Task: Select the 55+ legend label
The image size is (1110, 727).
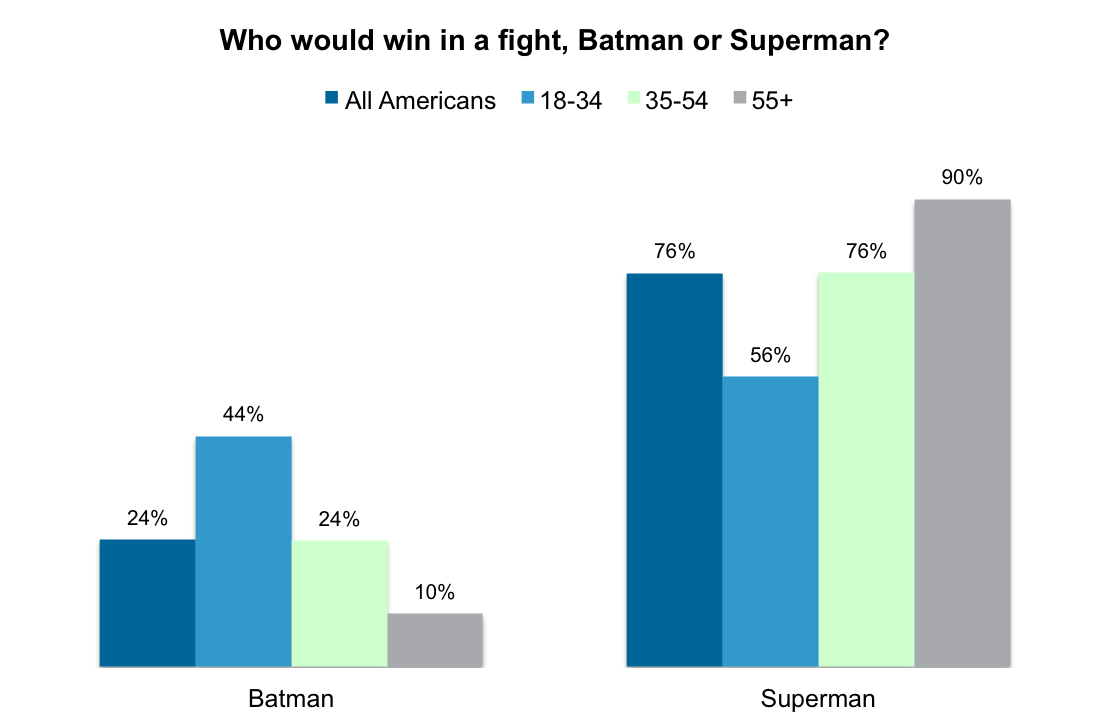Action: point(772,101)
